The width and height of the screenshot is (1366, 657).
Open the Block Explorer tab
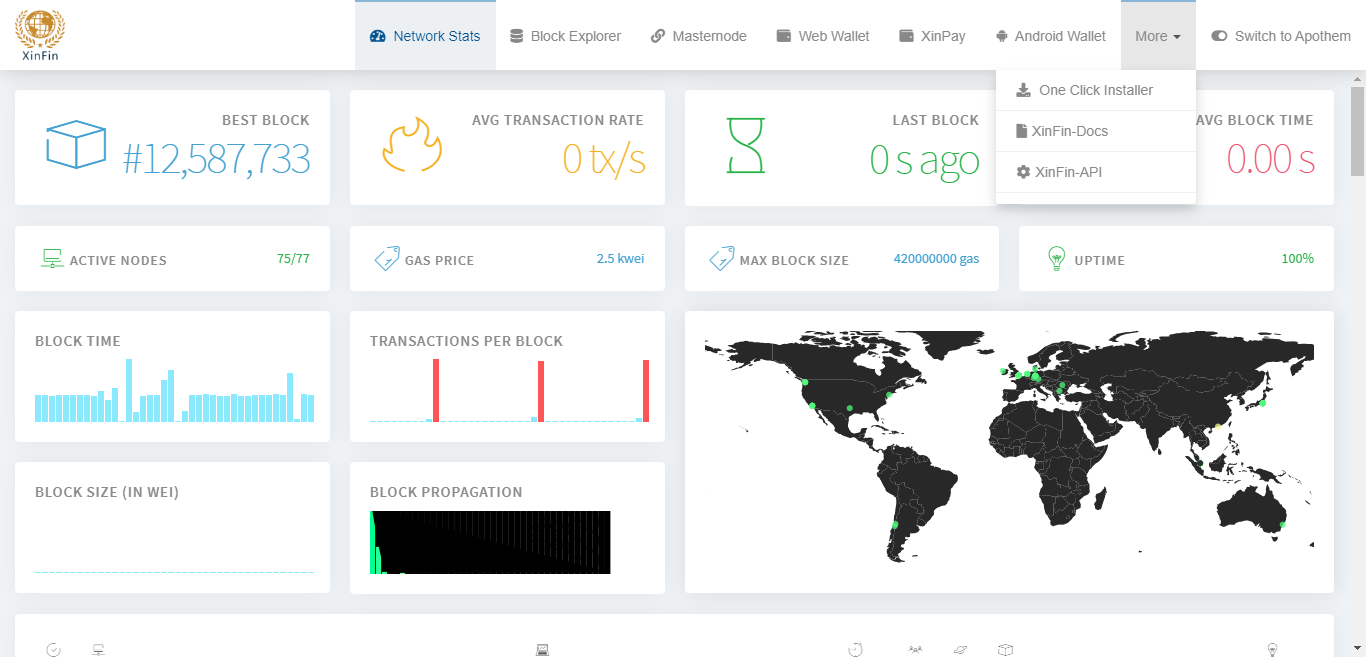(565, 36)
